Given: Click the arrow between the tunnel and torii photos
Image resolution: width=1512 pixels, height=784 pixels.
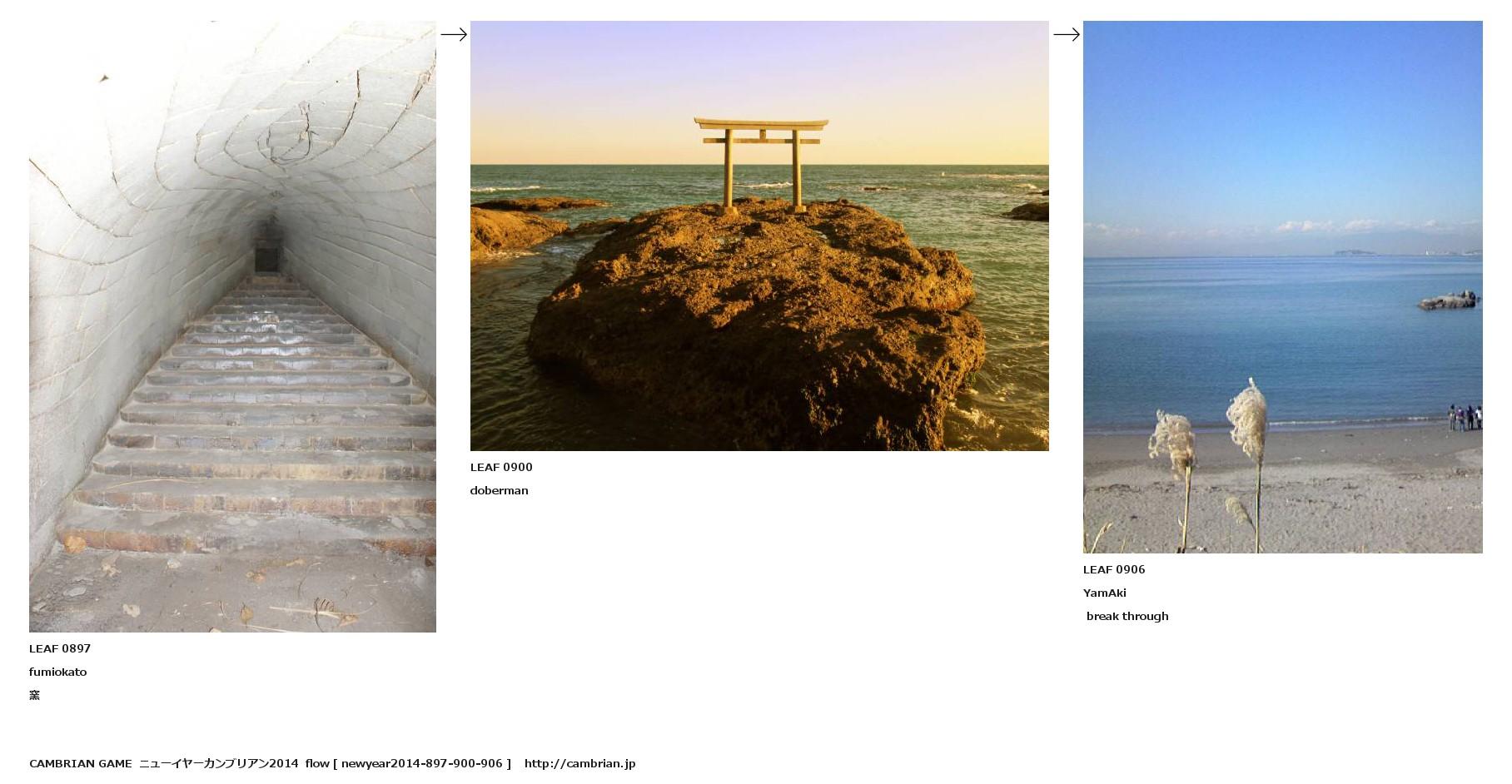Looking at the screenshot, I should (454, 34).
